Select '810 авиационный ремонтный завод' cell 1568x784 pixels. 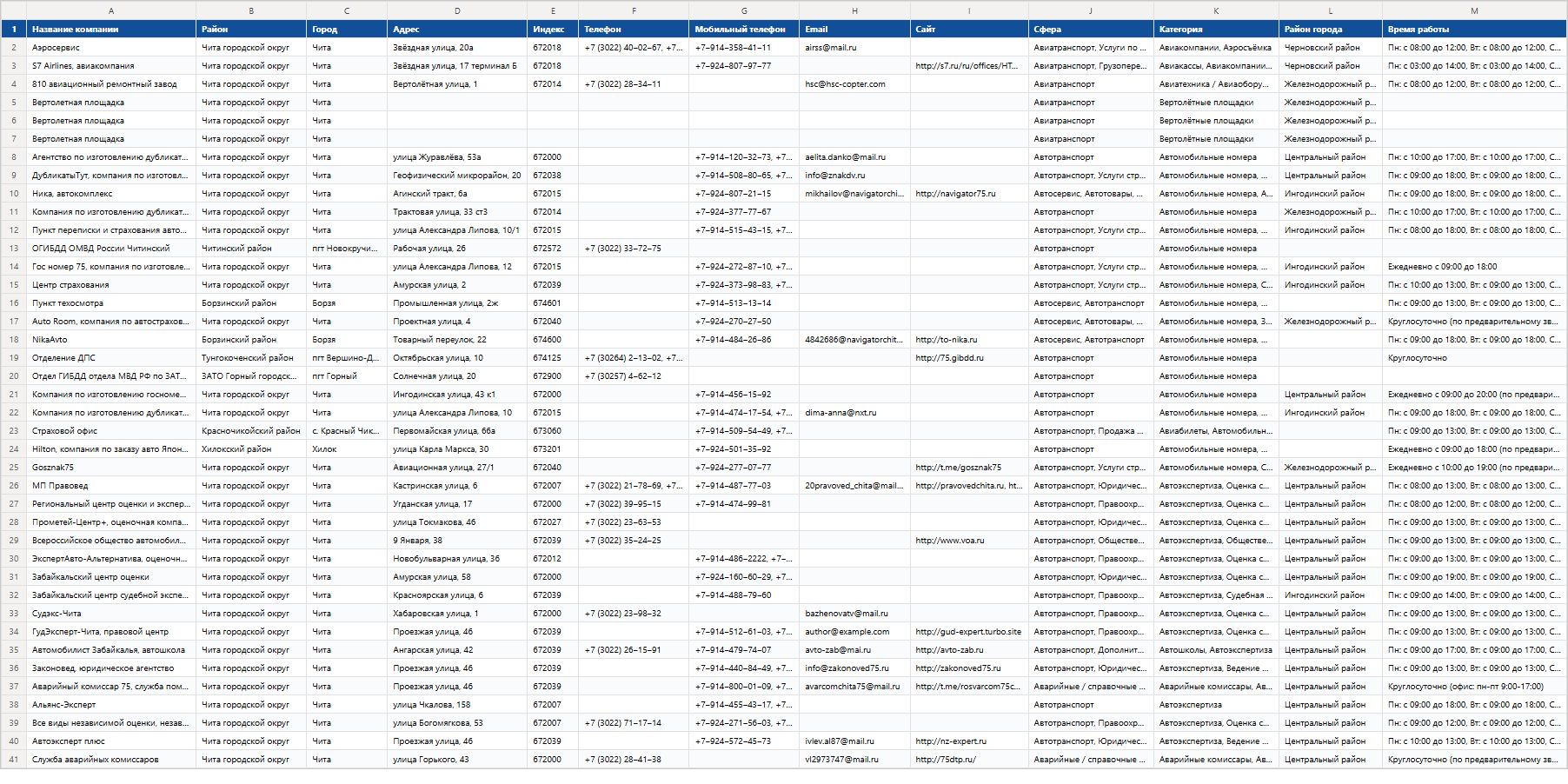point(111,83)
